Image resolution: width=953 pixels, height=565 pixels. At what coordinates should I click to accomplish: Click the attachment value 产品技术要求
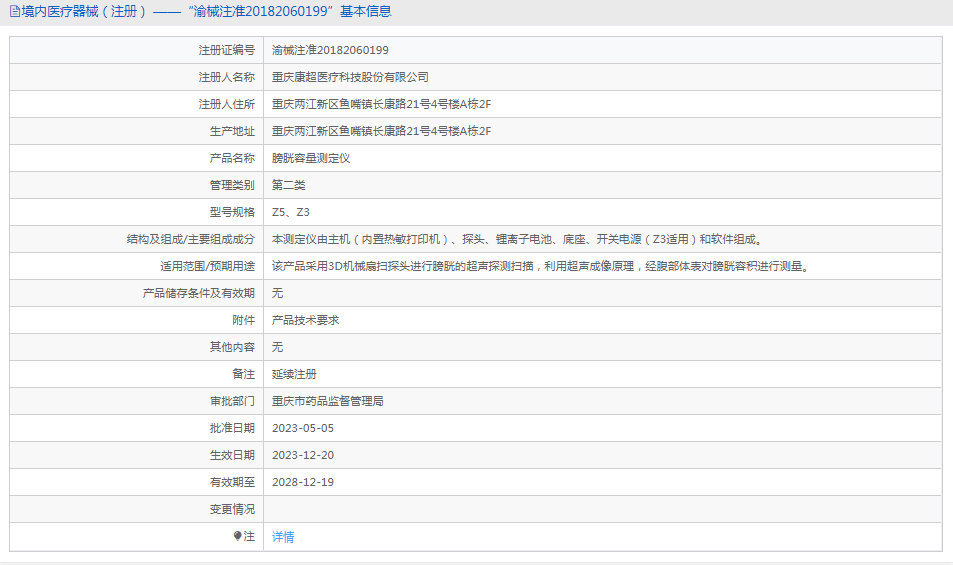[306, 320]
